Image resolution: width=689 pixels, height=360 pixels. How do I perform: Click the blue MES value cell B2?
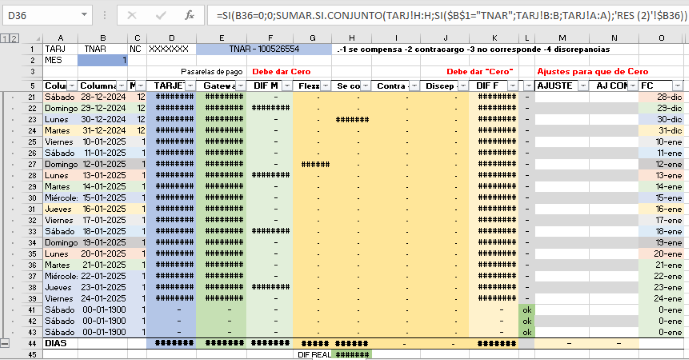tap(102, 60)
